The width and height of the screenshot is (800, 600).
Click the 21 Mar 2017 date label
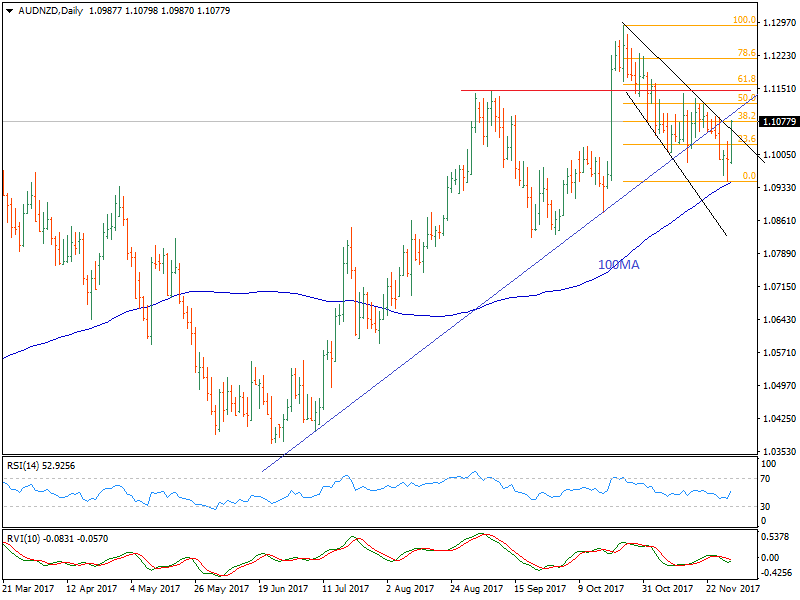click(26, 590)
